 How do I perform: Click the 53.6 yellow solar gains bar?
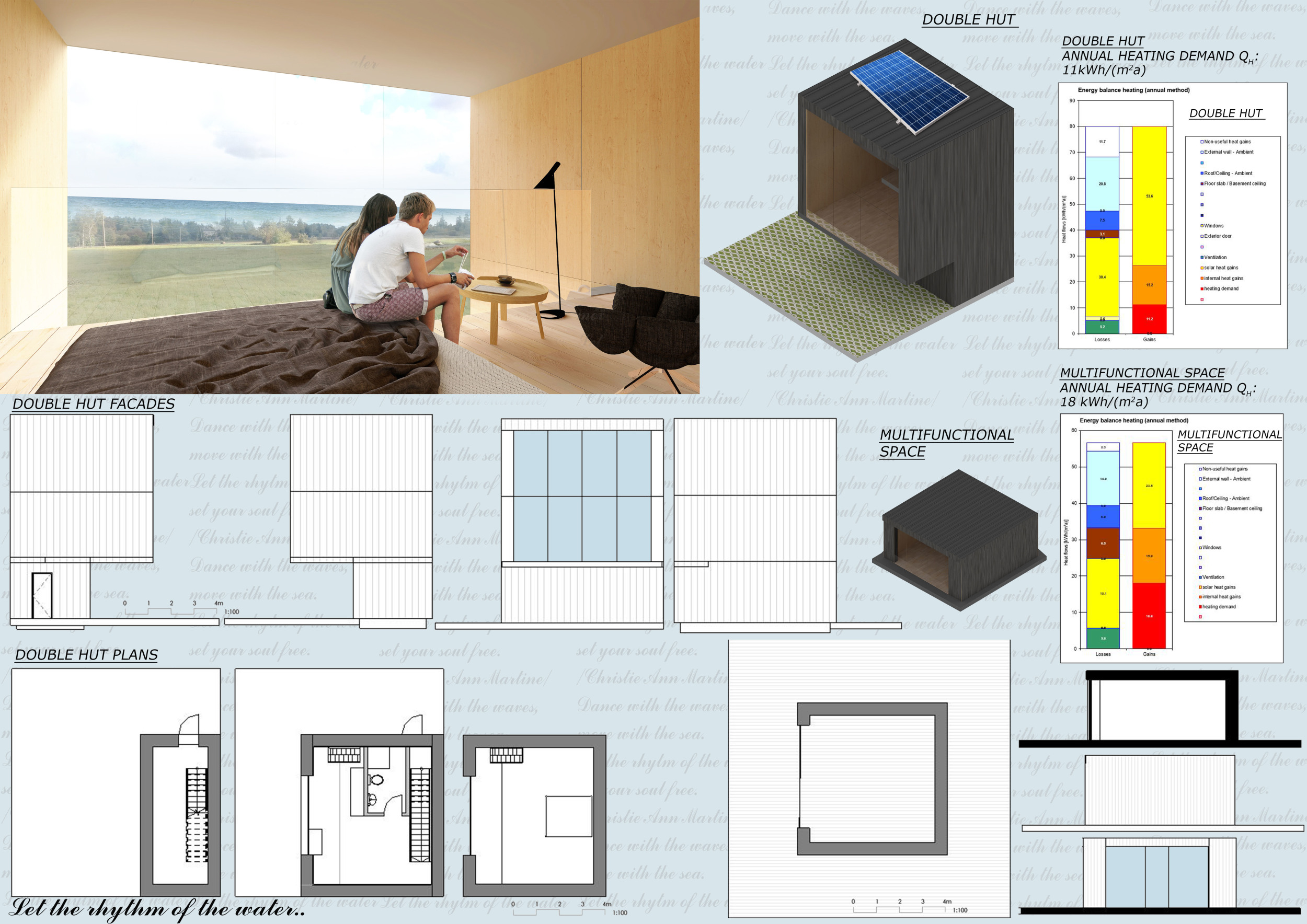point(1149,196)
